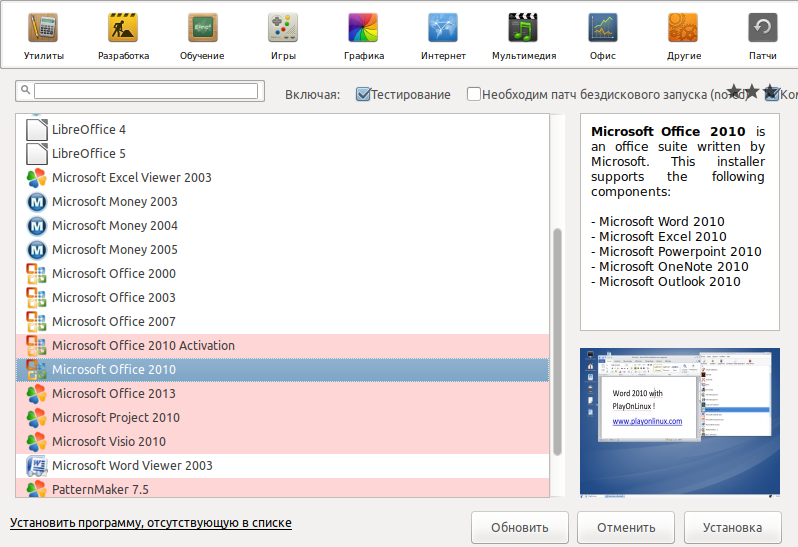
Task: Open the Графика category icon
Action: [x=363, y=27]
